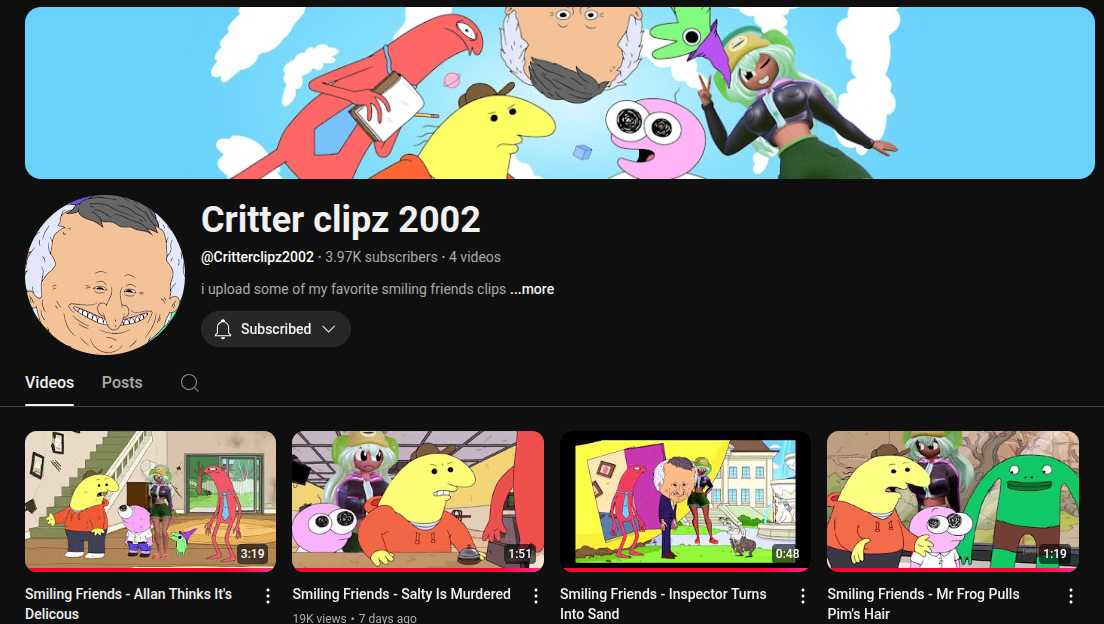1104x624 pixels.
Task: Switch to the Posts tab
Action: [x=122, y=382]
